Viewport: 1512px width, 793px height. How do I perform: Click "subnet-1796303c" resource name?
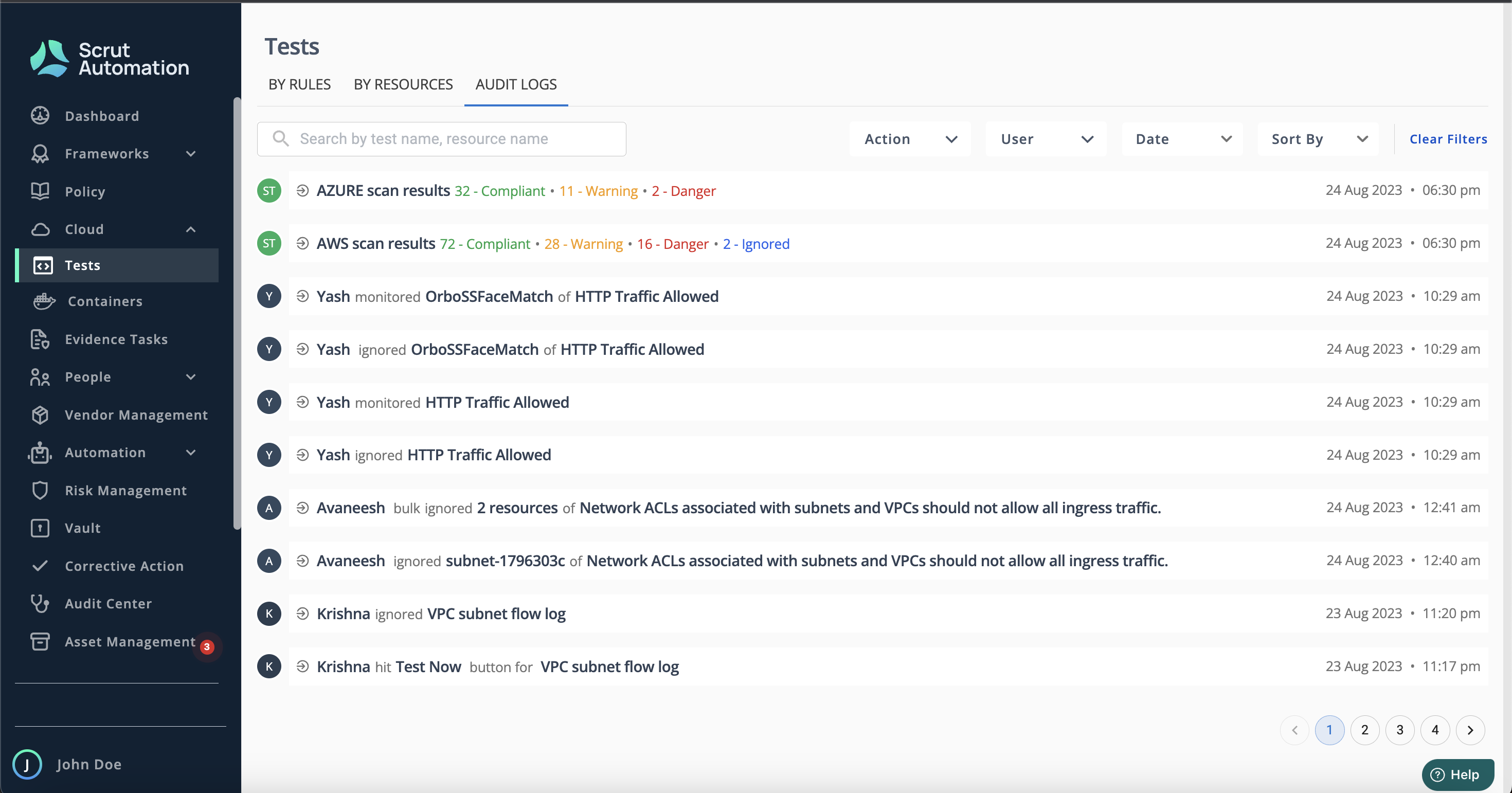pos(505,561)
